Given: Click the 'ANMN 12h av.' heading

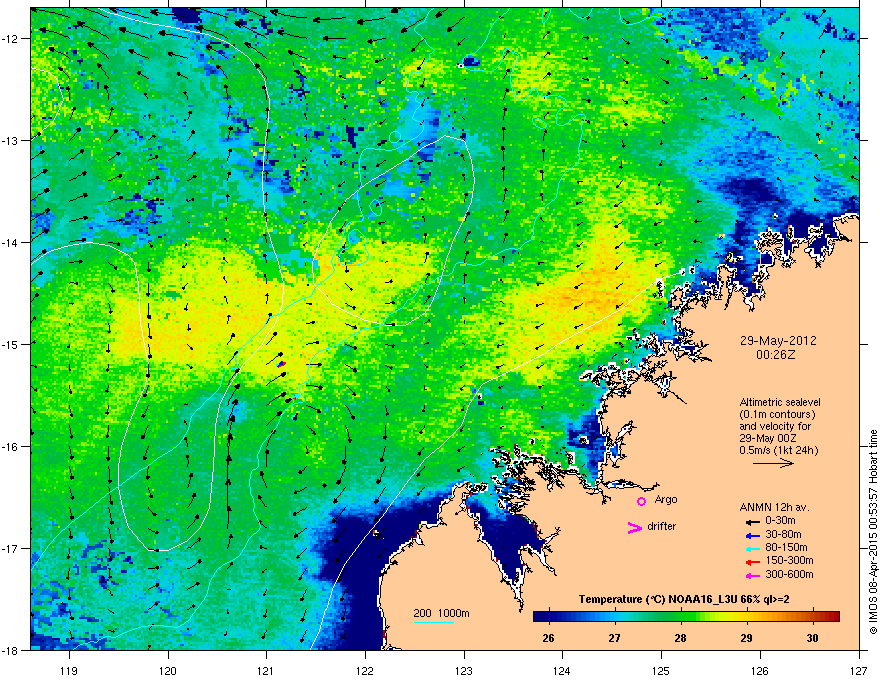Looking at the screenshot, I should click(774, 507).
